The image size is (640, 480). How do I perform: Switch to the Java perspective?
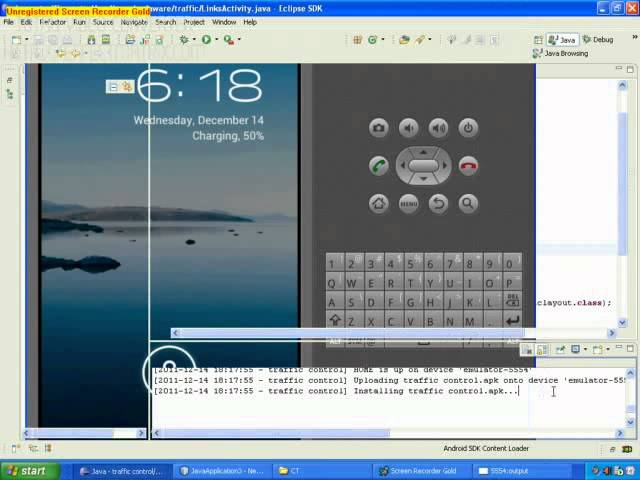[562, 40]
